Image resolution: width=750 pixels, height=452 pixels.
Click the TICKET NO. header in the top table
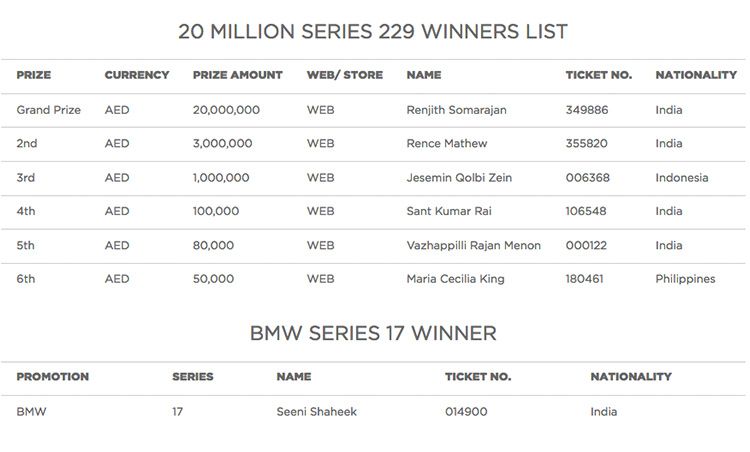598,75
